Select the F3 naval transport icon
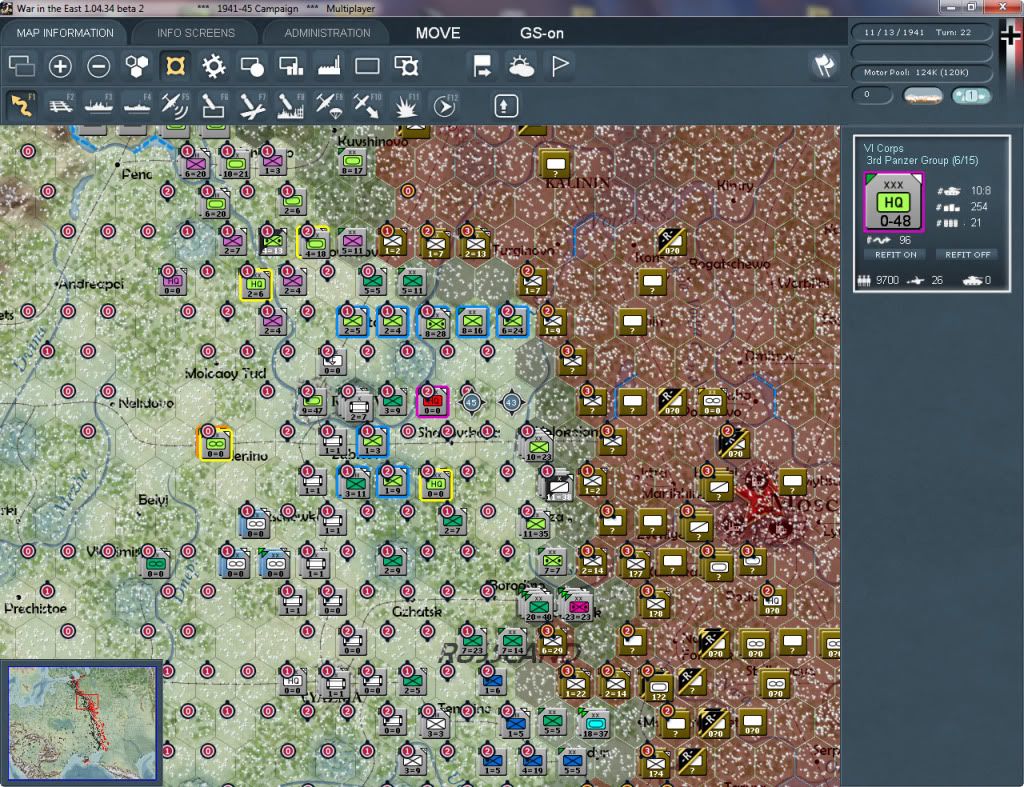1024x787 pixels. 99,105
